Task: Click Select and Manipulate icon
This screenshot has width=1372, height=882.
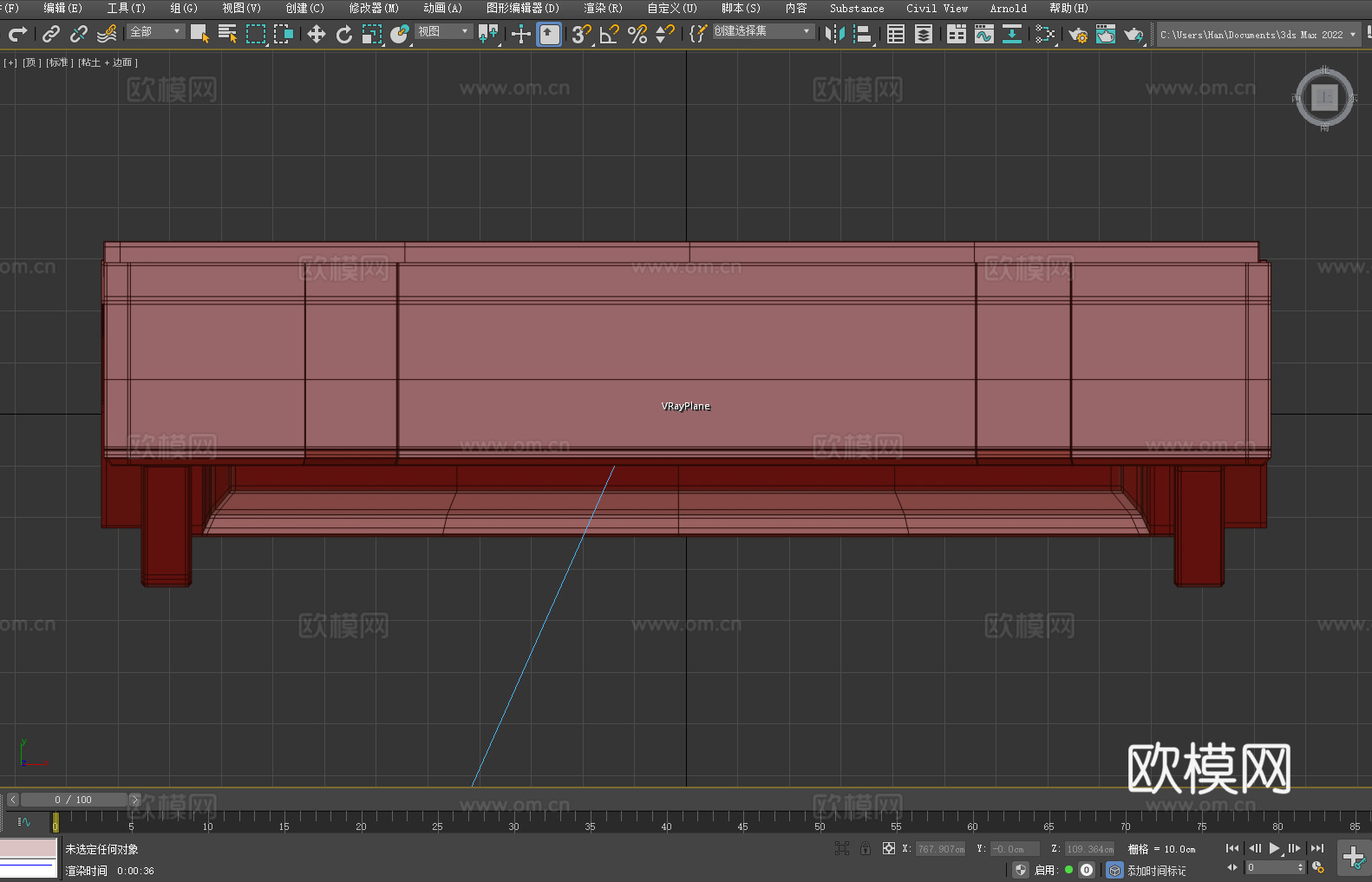Action: pyautogui.click(x=521, y=34)
